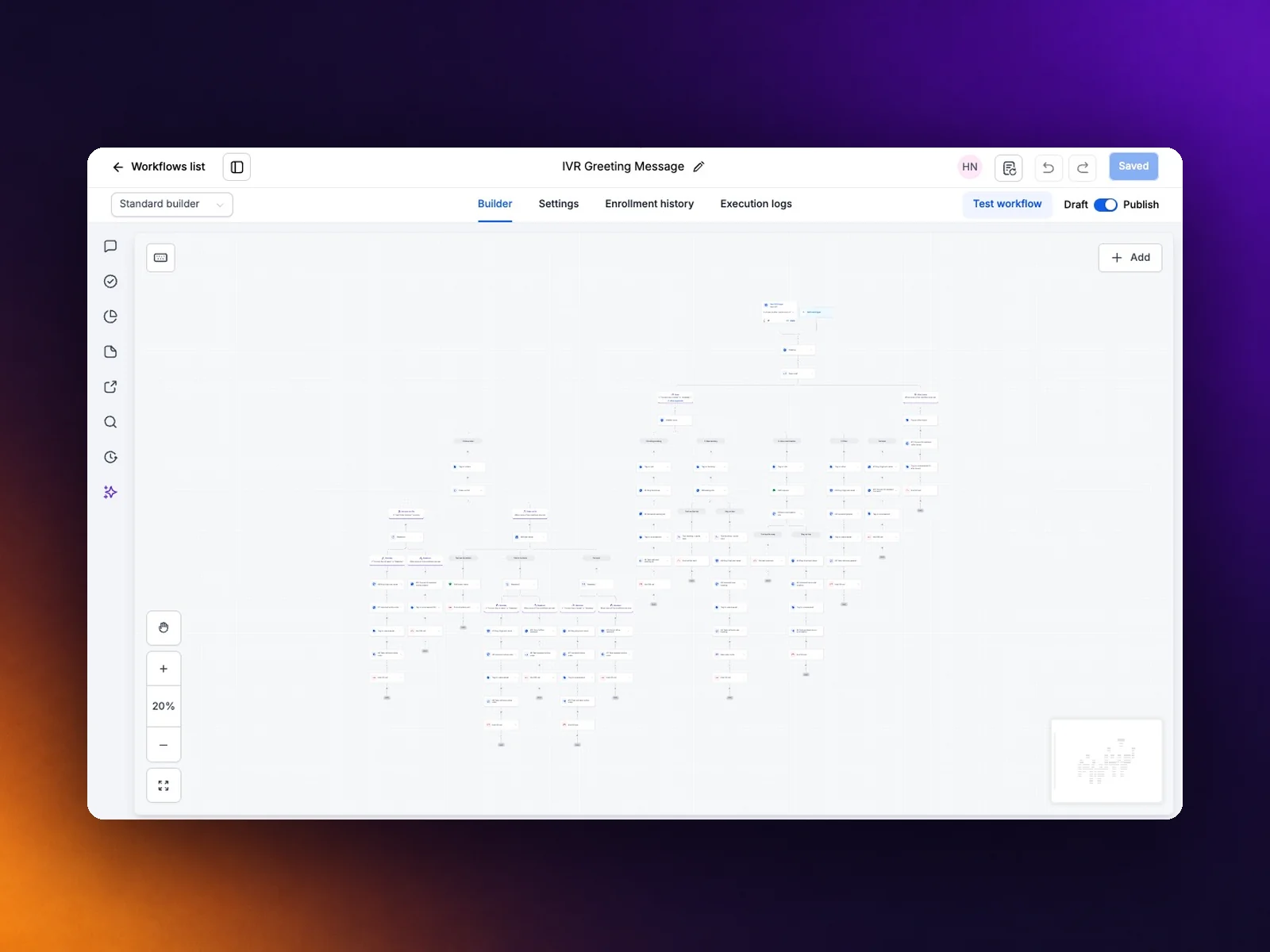The width and height of the screenshot is (1270, 952).
Task: Open the HN user avatar
Action: (970, 167)
